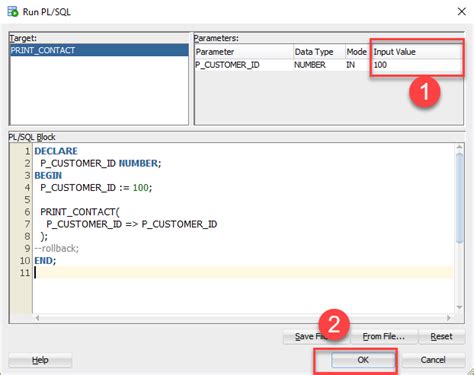474x375 pixels.
Task: Click line 2 P_CUSTOMER_ID NUMBER declaration
Action: click(x=101, y=163)
